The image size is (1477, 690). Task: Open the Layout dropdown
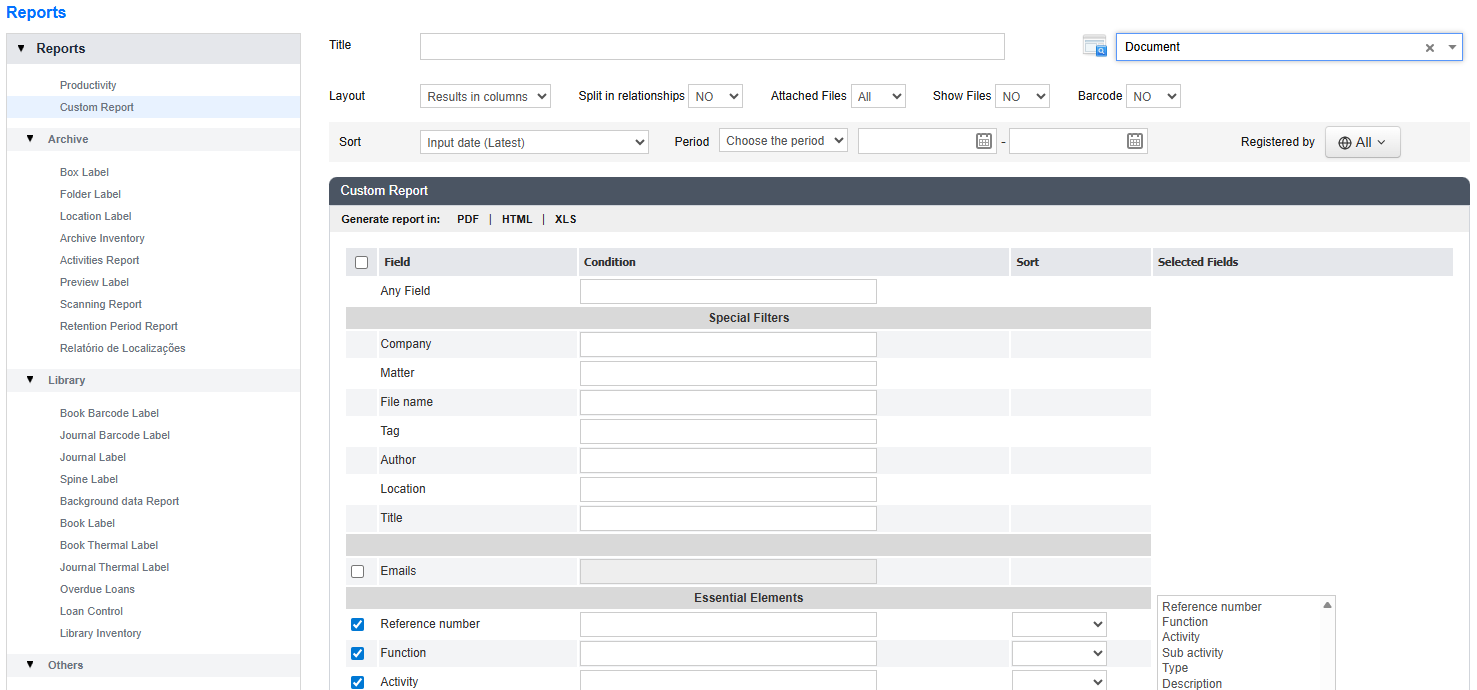coord(485,96)
